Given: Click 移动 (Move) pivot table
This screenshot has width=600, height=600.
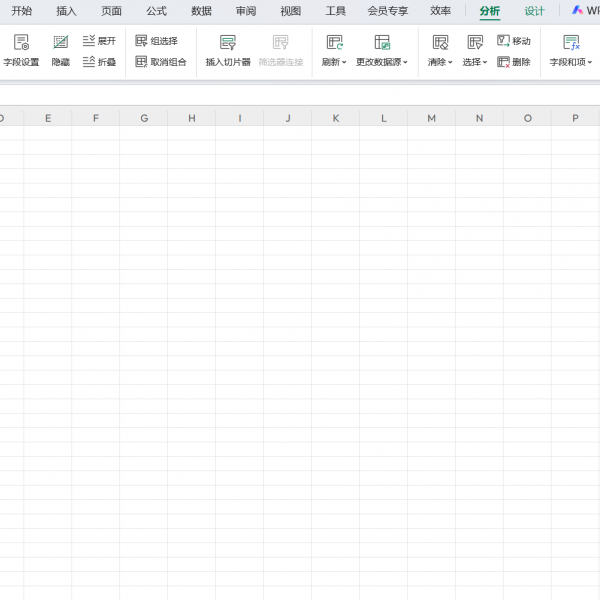Looking at the screenshot, I should point(514,41).
